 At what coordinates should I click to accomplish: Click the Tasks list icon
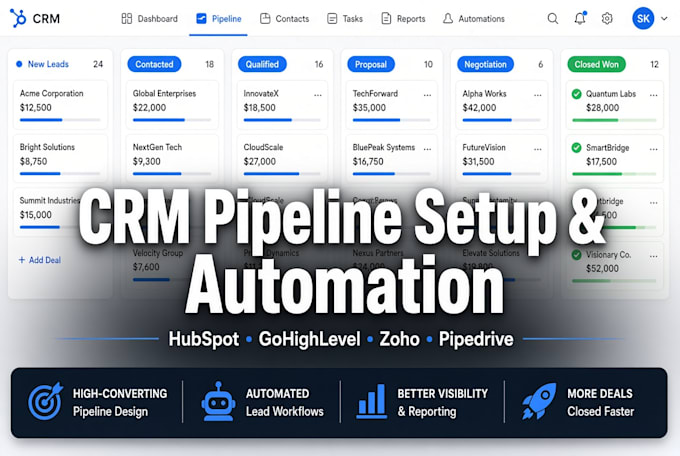pyautogui.click(x=332, y=19)
